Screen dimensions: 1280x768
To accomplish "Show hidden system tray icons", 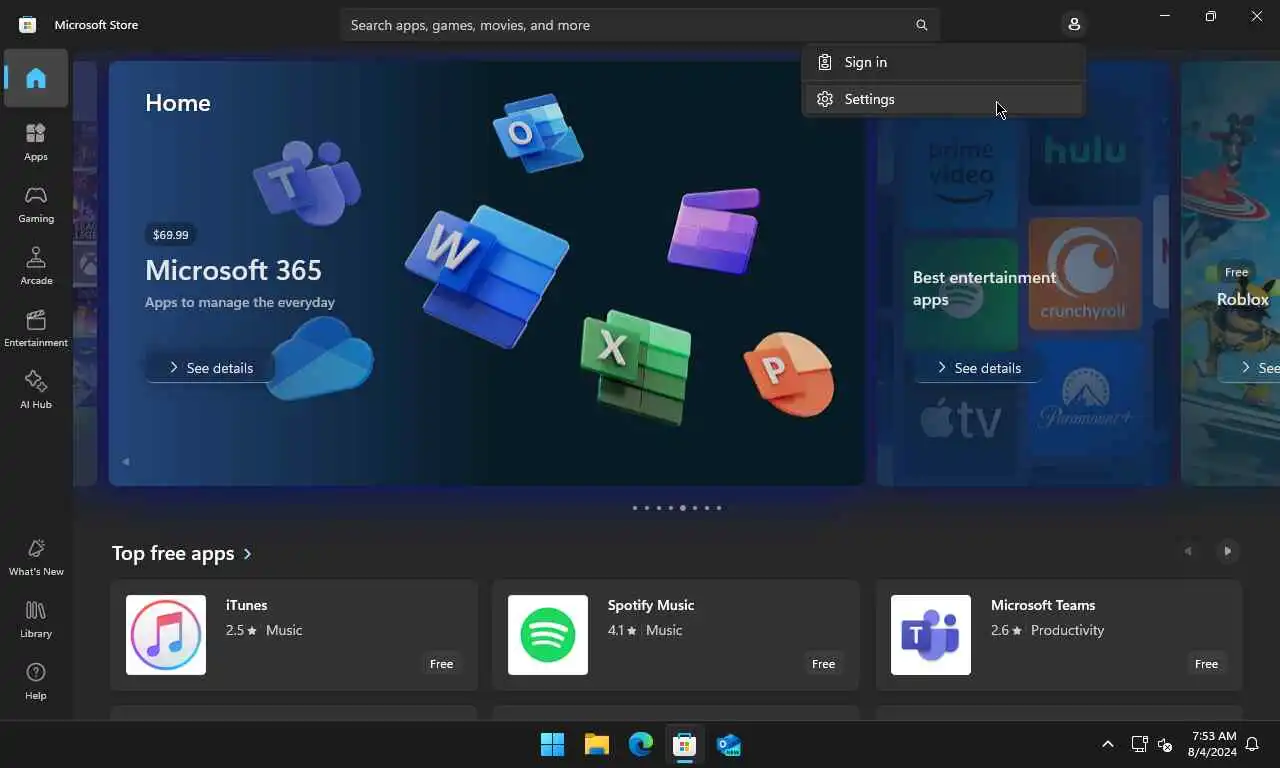I will point(1107,745).
